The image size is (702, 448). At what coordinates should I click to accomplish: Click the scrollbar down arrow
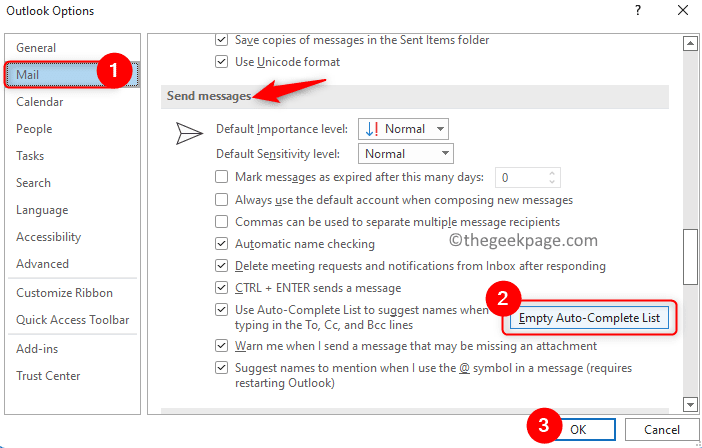[690, 405]
